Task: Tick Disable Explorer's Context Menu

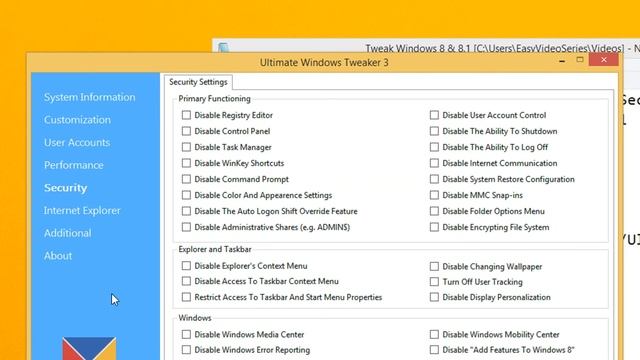Action: (186, 266)
